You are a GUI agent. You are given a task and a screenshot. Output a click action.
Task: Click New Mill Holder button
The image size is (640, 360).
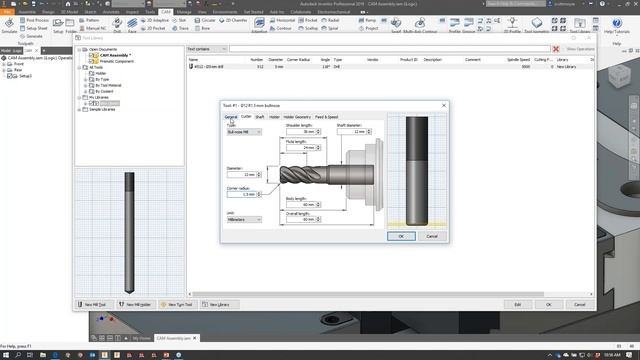(135, 304)
